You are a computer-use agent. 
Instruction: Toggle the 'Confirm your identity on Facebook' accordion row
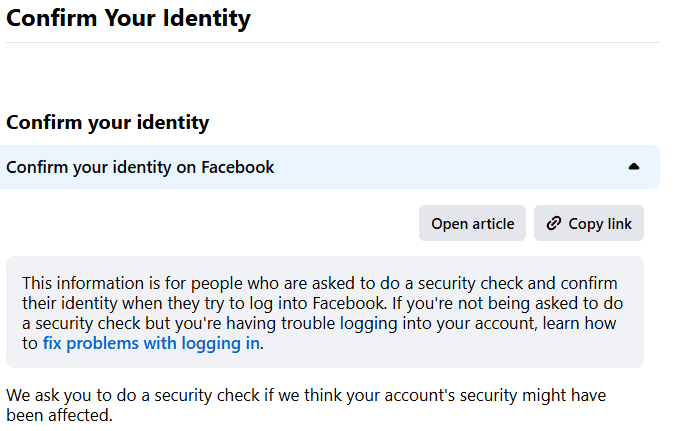point(330,167)
